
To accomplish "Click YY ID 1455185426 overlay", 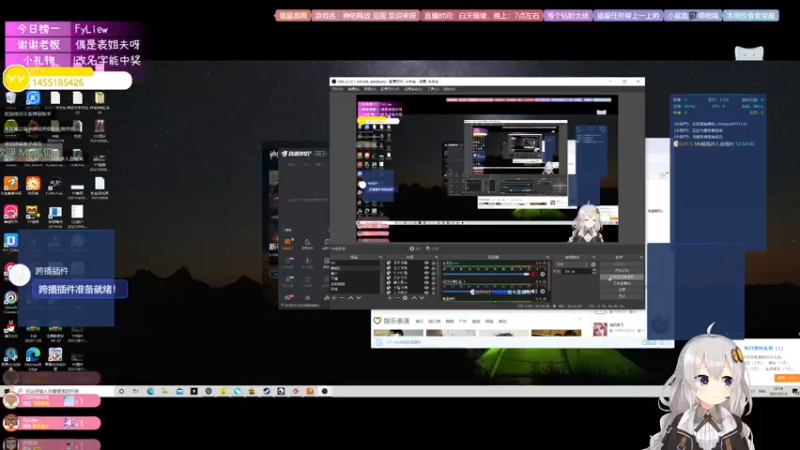I will (x=57, y=82).
